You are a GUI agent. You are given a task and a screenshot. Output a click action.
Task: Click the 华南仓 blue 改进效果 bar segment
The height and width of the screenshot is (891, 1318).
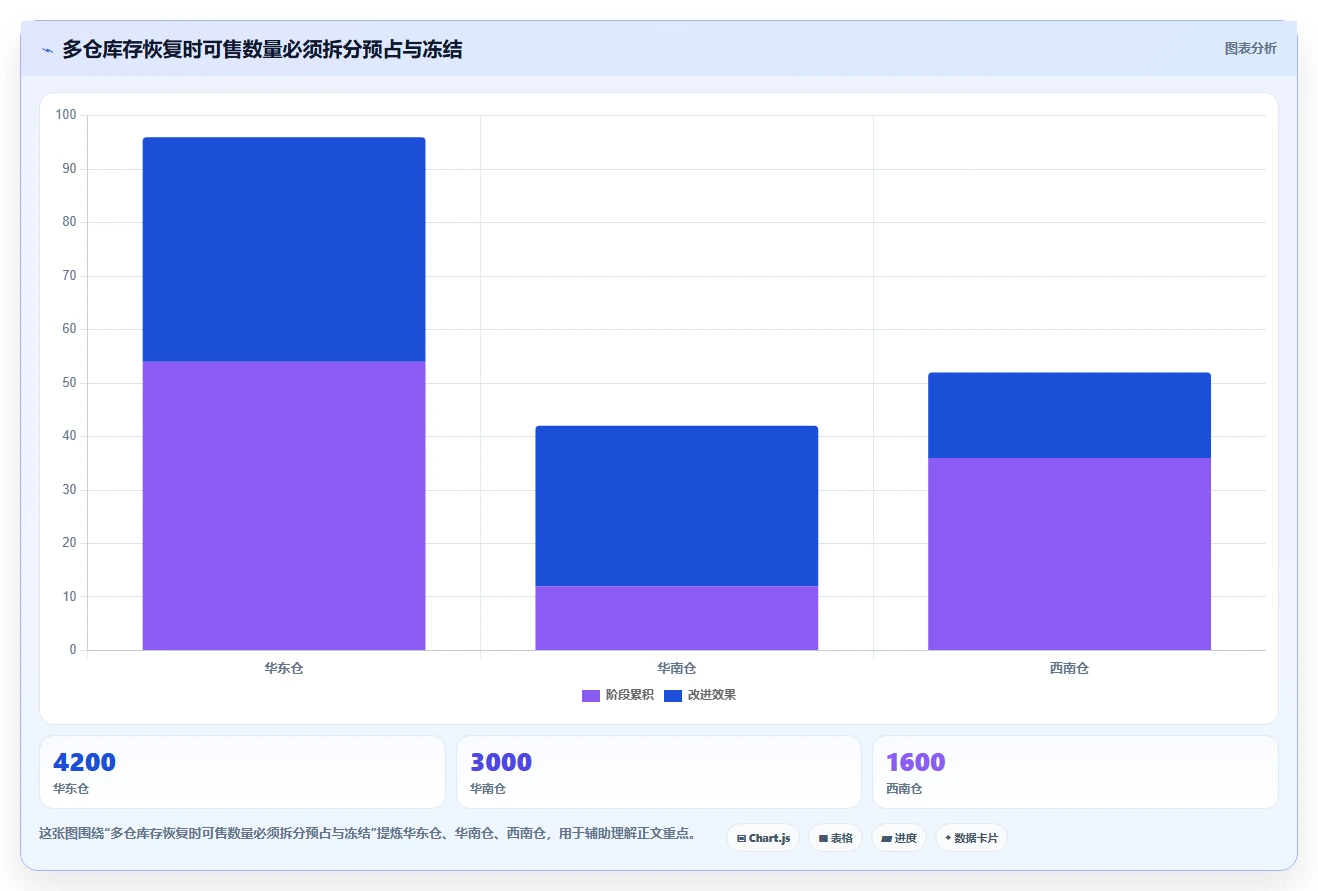677,506
